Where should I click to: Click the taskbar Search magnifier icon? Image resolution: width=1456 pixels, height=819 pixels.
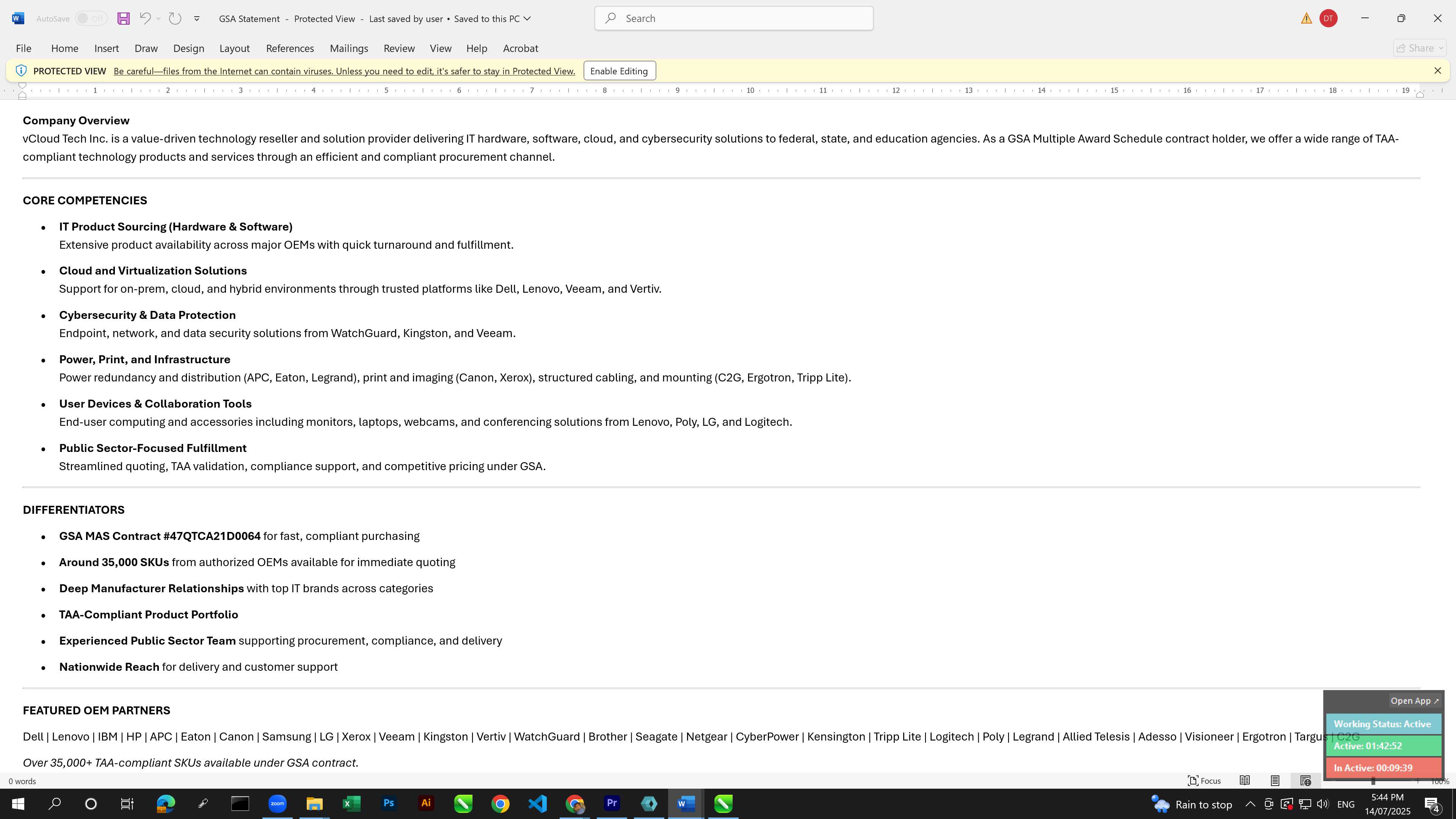click(x=54, y=804)
